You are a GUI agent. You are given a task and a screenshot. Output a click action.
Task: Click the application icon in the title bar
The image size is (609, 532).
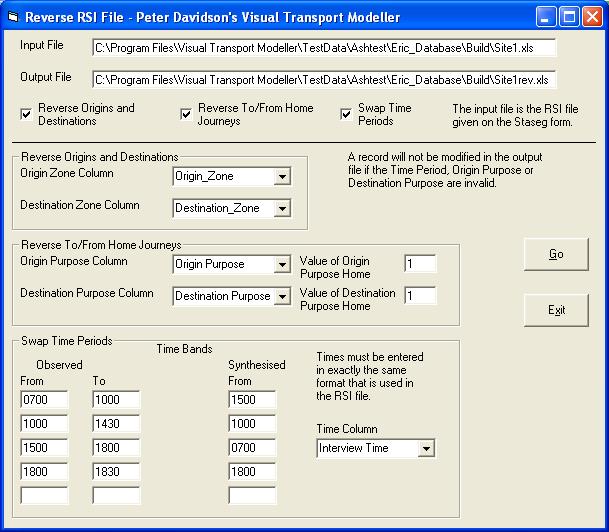pyautogui.click(x=14, y=17)
